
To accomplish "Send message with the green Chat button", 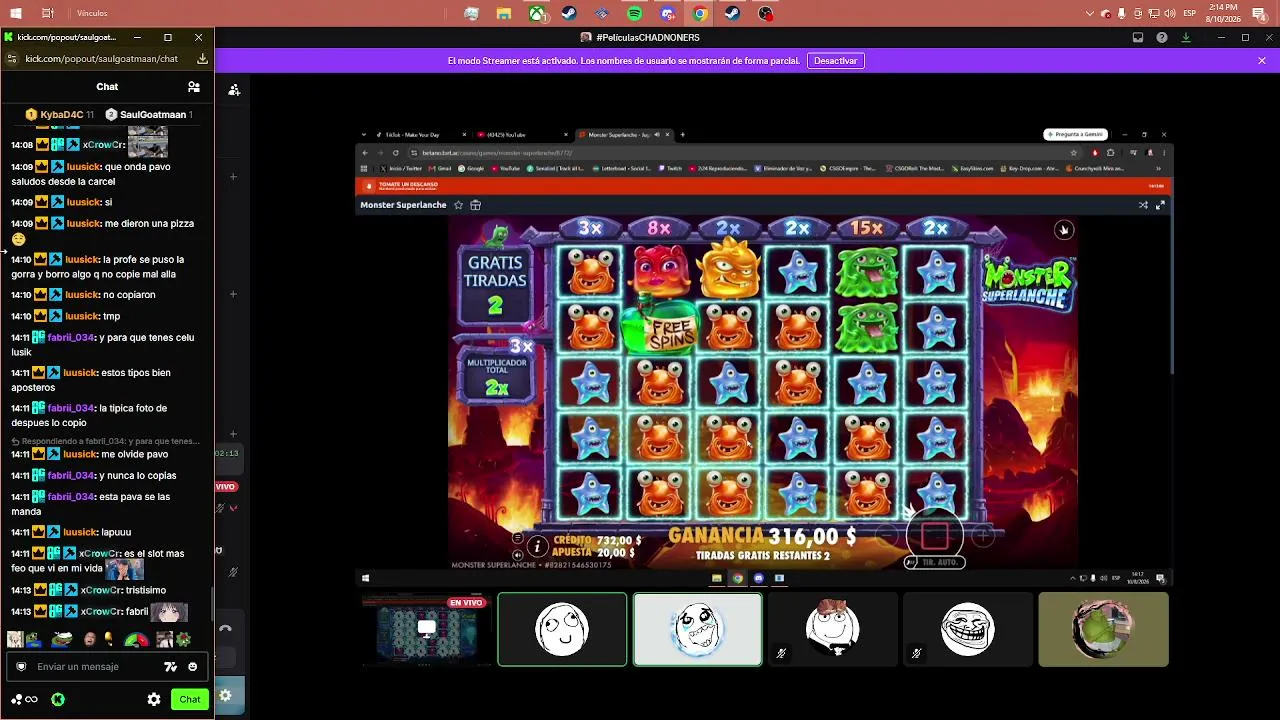I will (x=190, y=699).
